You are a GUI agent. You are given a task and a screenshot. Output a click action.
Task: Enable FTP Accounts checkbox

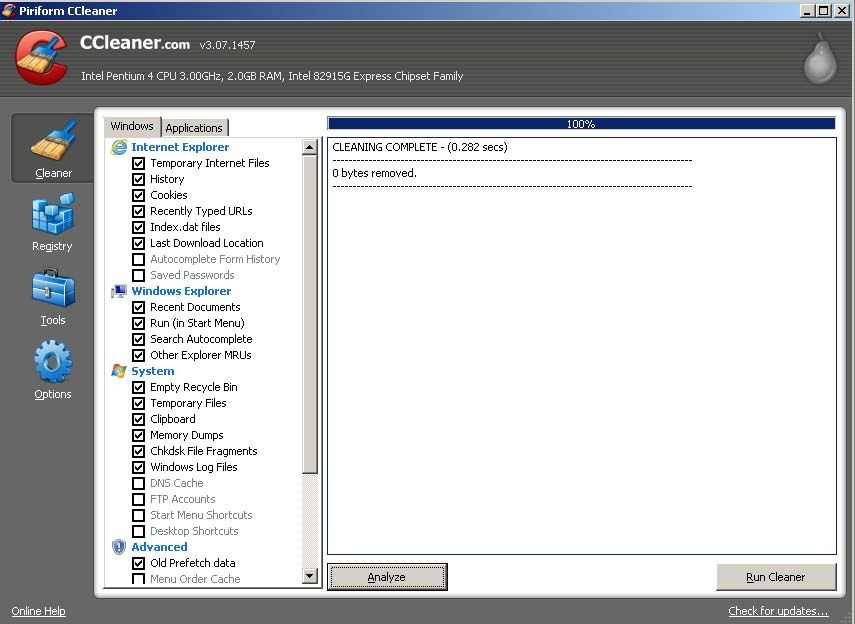139,499
